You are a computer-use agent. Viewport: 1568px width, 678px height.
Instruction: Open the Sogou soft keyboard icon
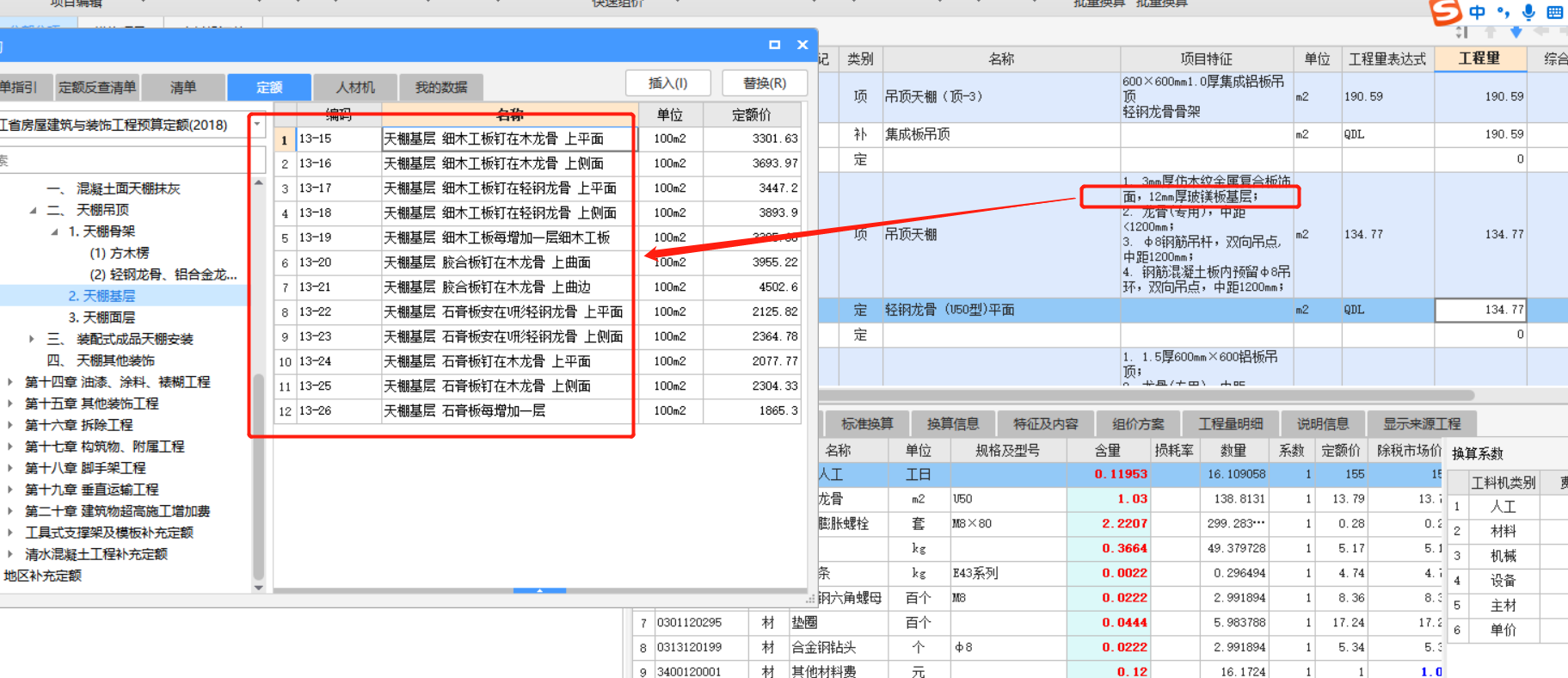click(x=1555, y=12)
